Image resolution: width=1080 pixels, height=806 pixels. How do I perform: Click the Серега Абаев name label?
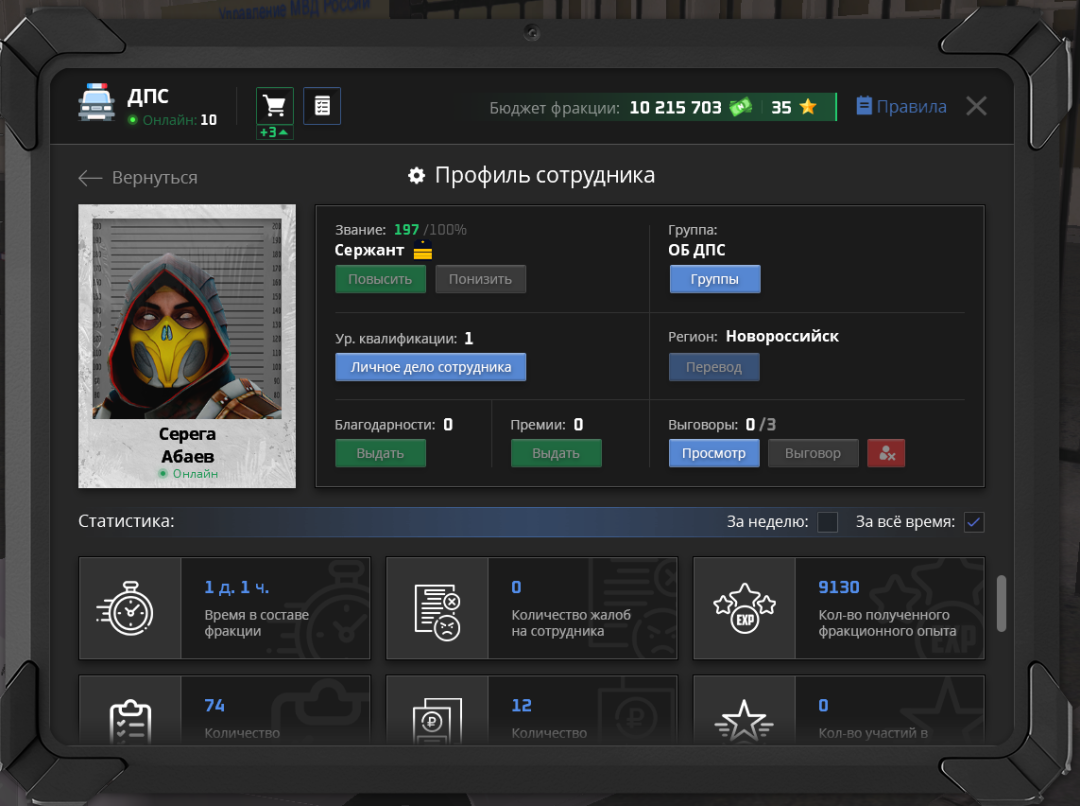coord(187,445)
